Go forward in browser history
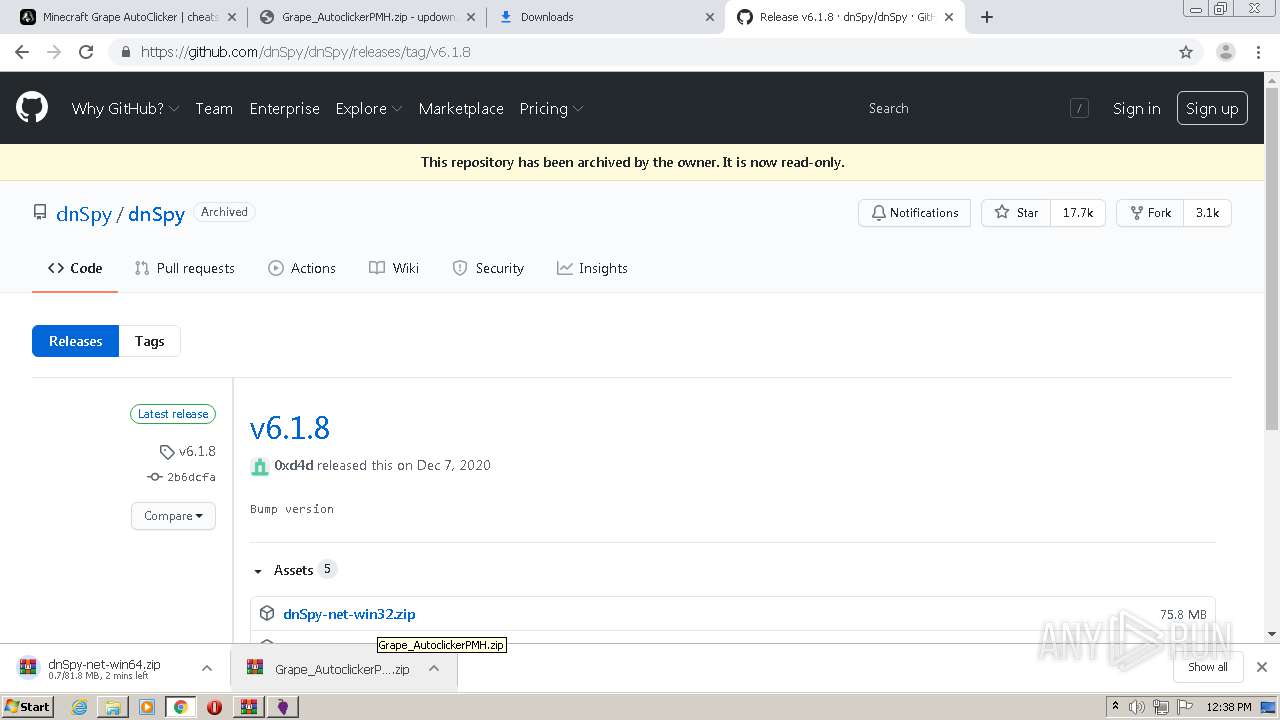The image size is (1280, 720). tap(54, 52)
